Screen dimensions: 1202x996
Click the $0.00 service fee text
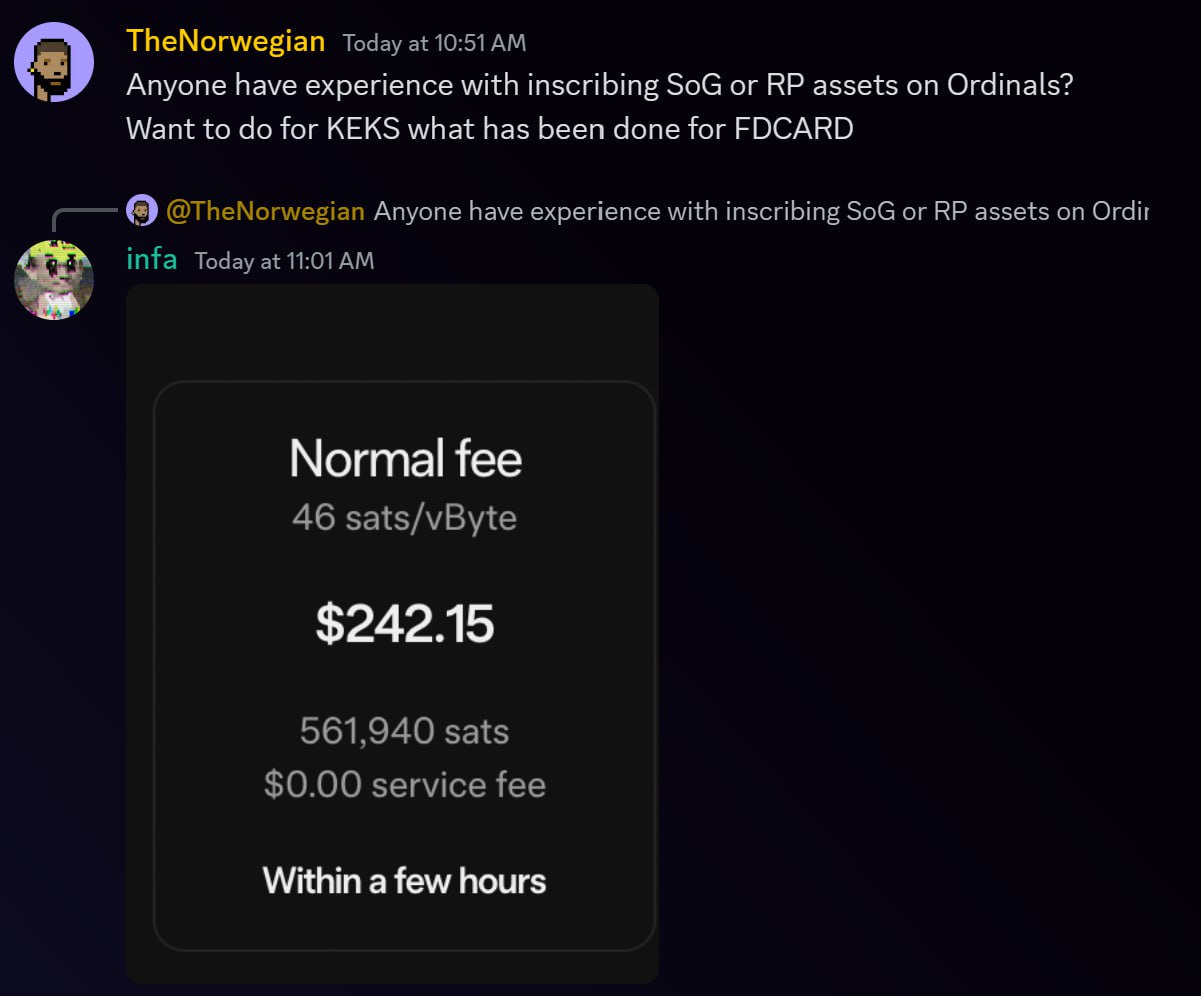coord(405,784)
